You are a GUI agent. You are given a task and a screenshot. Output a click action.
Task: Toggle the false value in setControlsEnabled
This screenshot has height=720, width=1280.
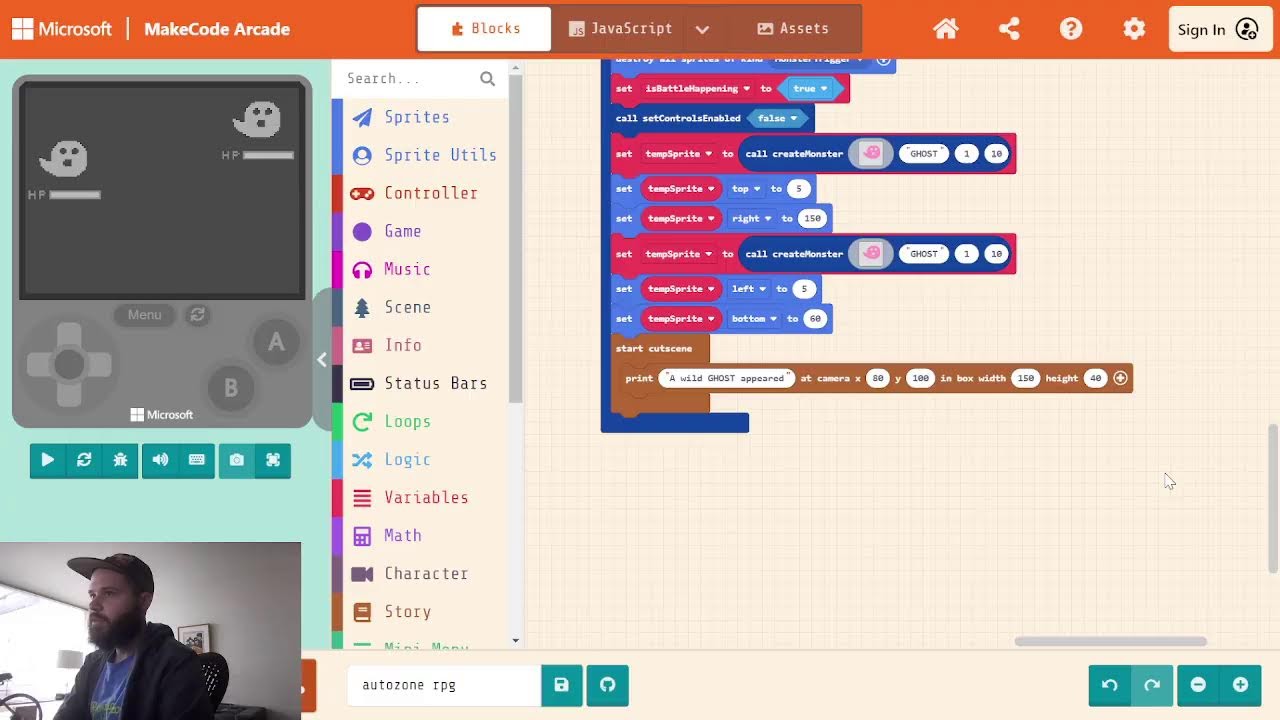777,118
